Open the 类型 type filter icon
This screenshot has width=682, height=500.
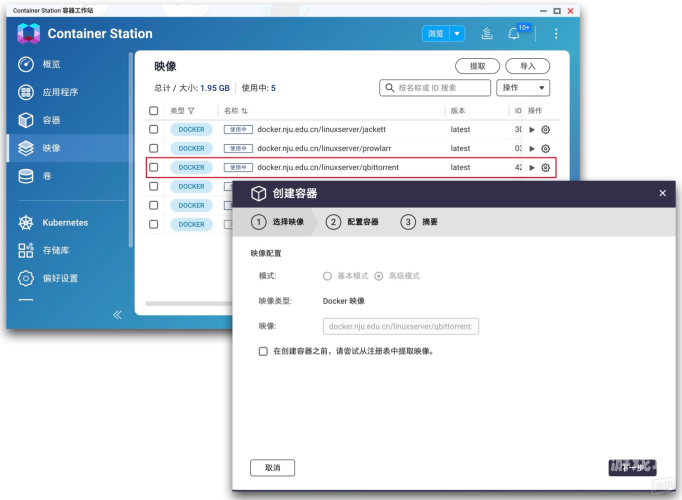point(191,111)
